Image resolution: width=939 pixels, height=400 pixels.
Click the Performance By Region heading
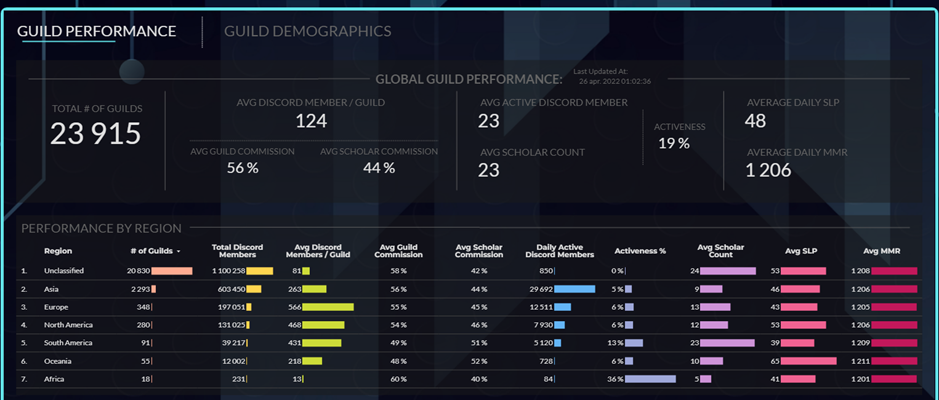point(101,228)
